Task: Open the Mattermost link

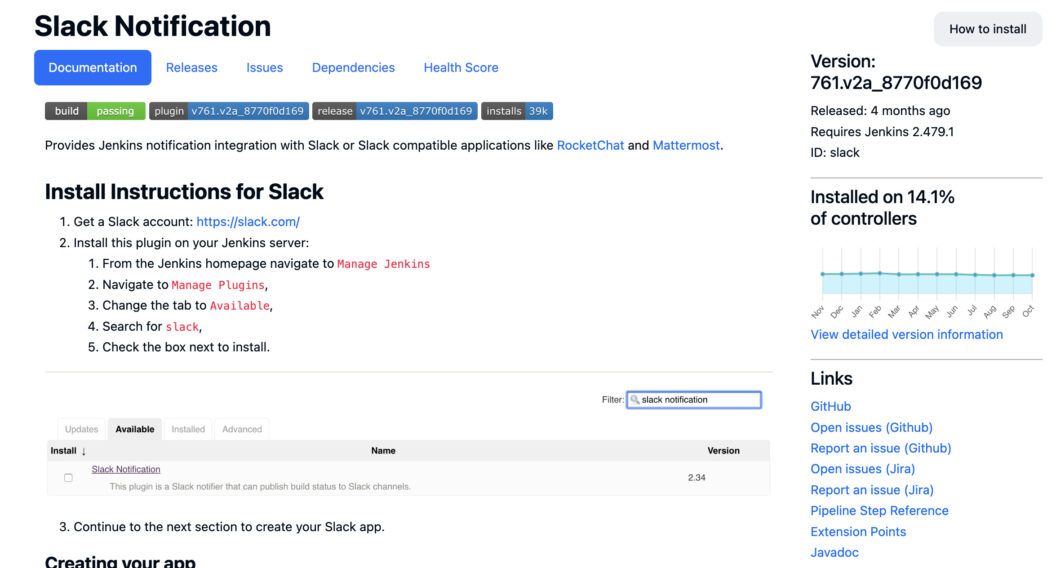Action: point(686,146)
